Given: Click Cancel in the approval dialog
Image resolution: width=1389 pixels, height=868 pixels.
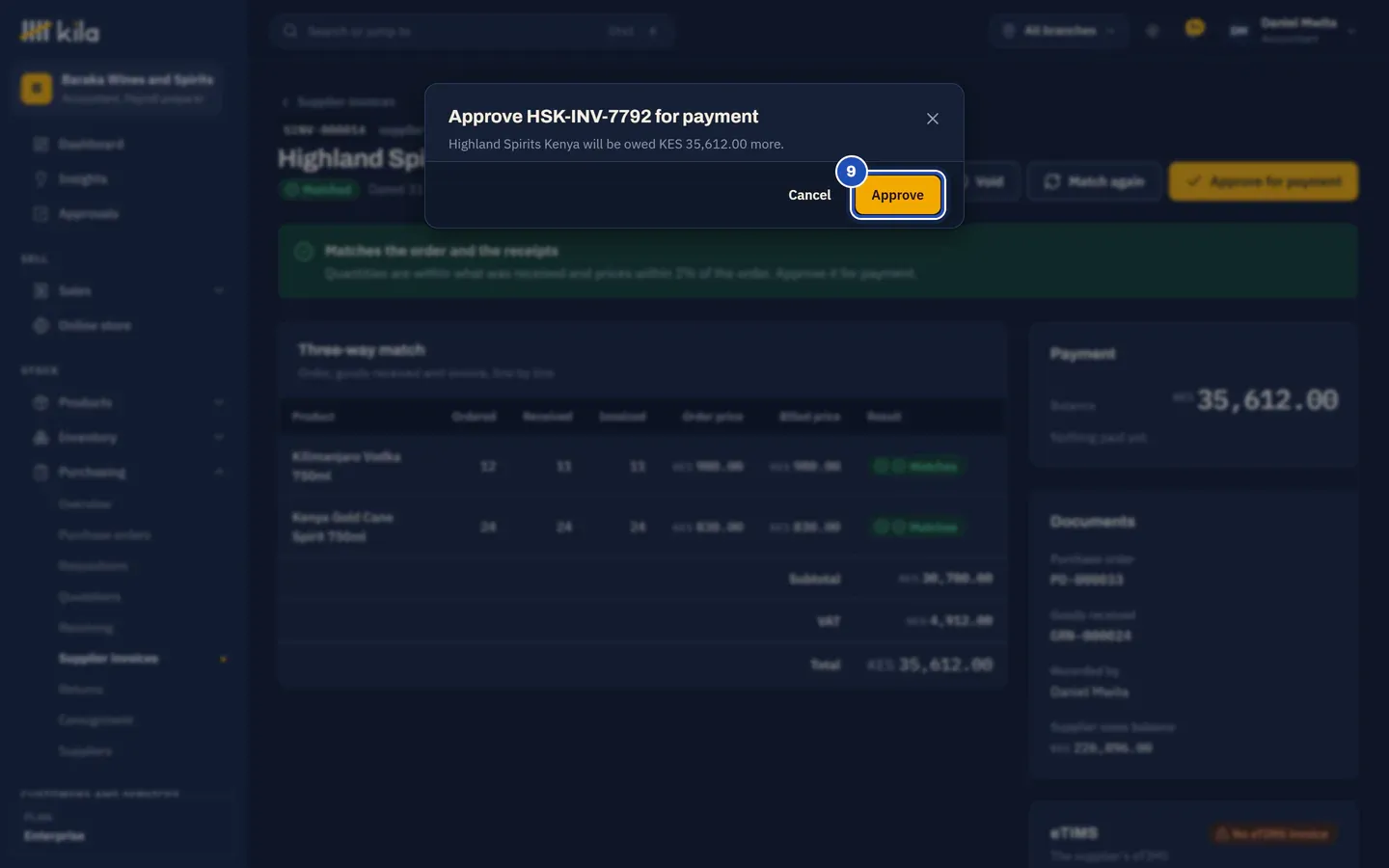Looking at the screenshot, I should [809, 195].
